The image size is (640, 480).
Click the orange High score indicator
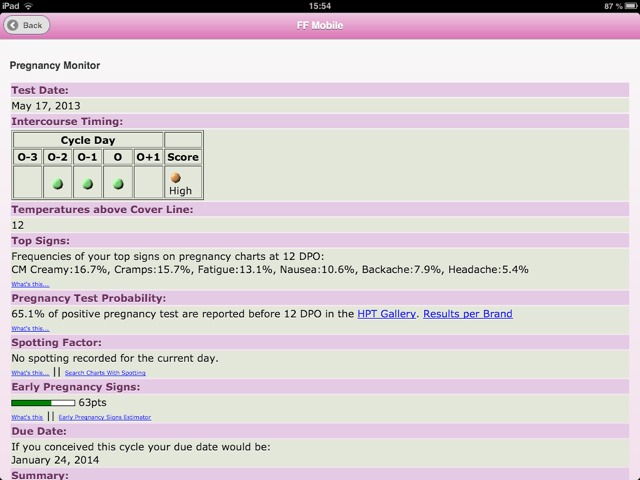click(176, 178)
